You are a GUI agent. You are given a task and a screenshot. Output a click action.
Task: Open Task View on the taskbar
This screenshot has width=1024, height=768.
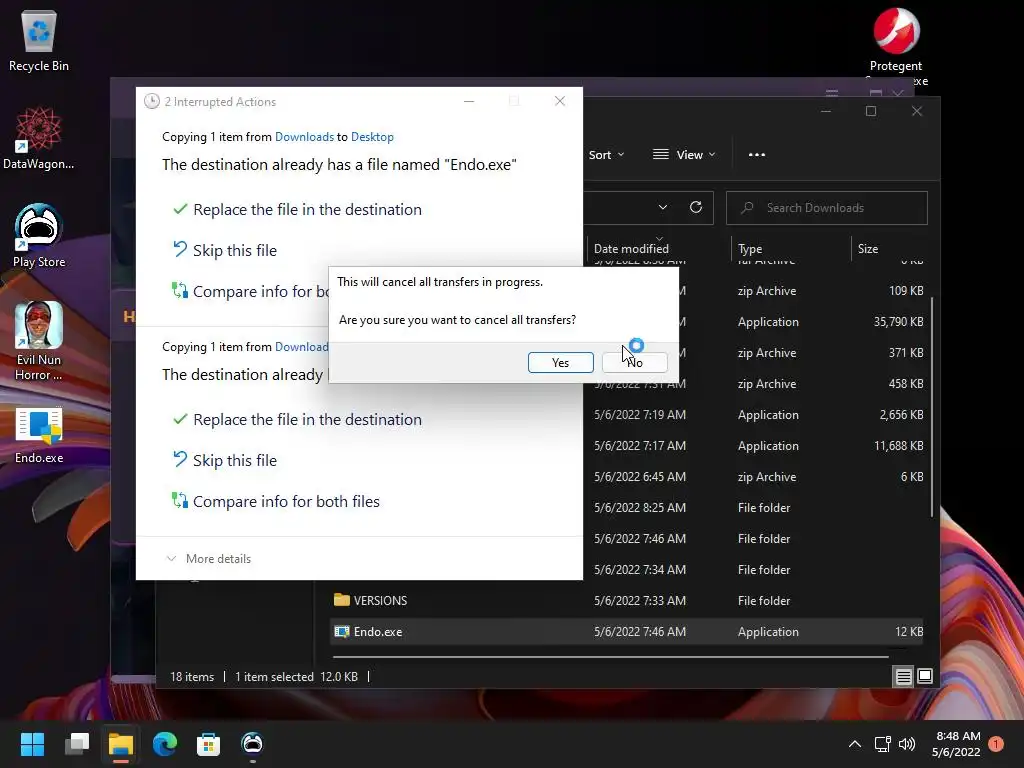(76, 744)
